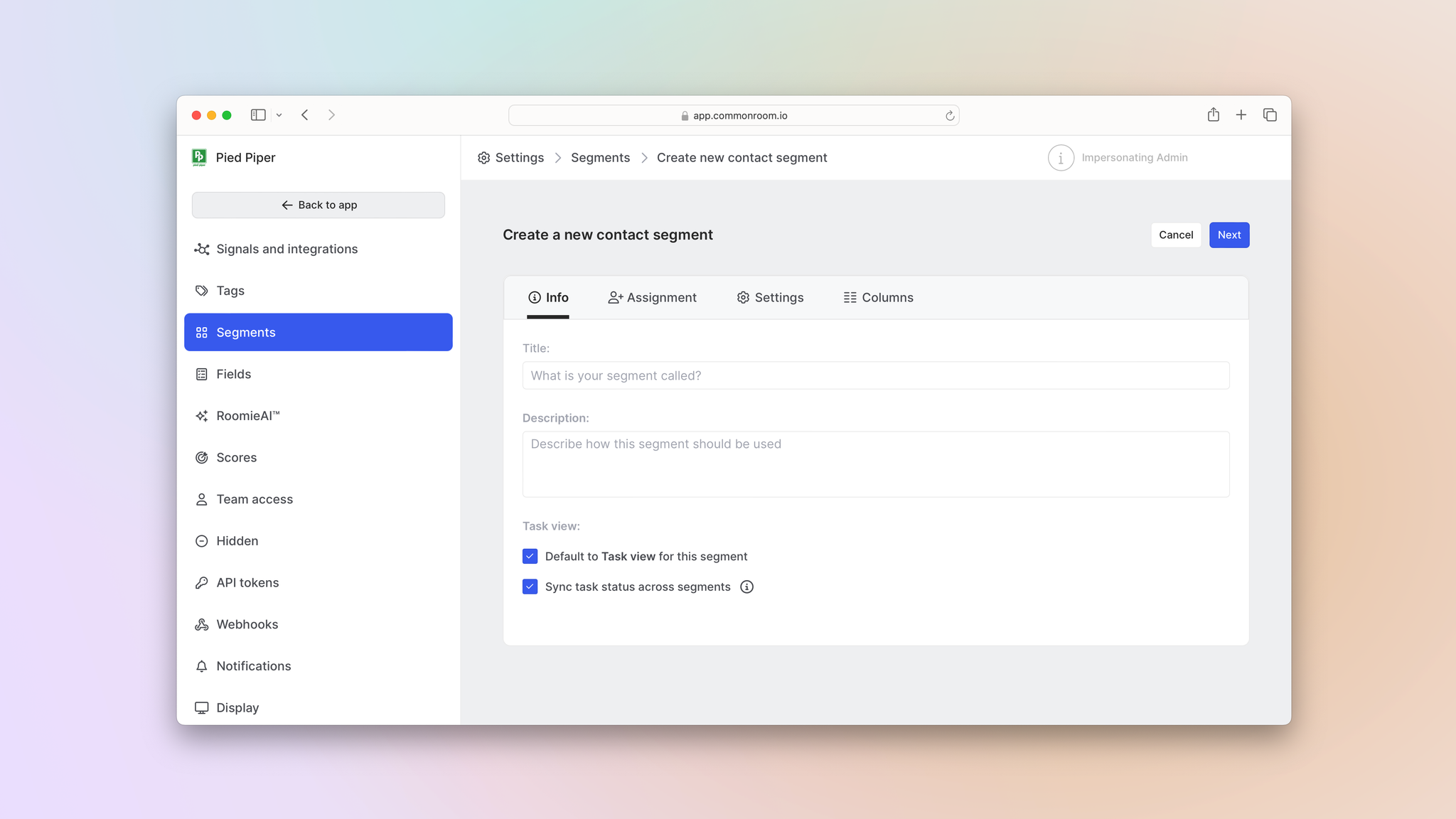Click the Fields list icon
The height and width of the screenshot is (819, 1456).
(x=202, y=374)
